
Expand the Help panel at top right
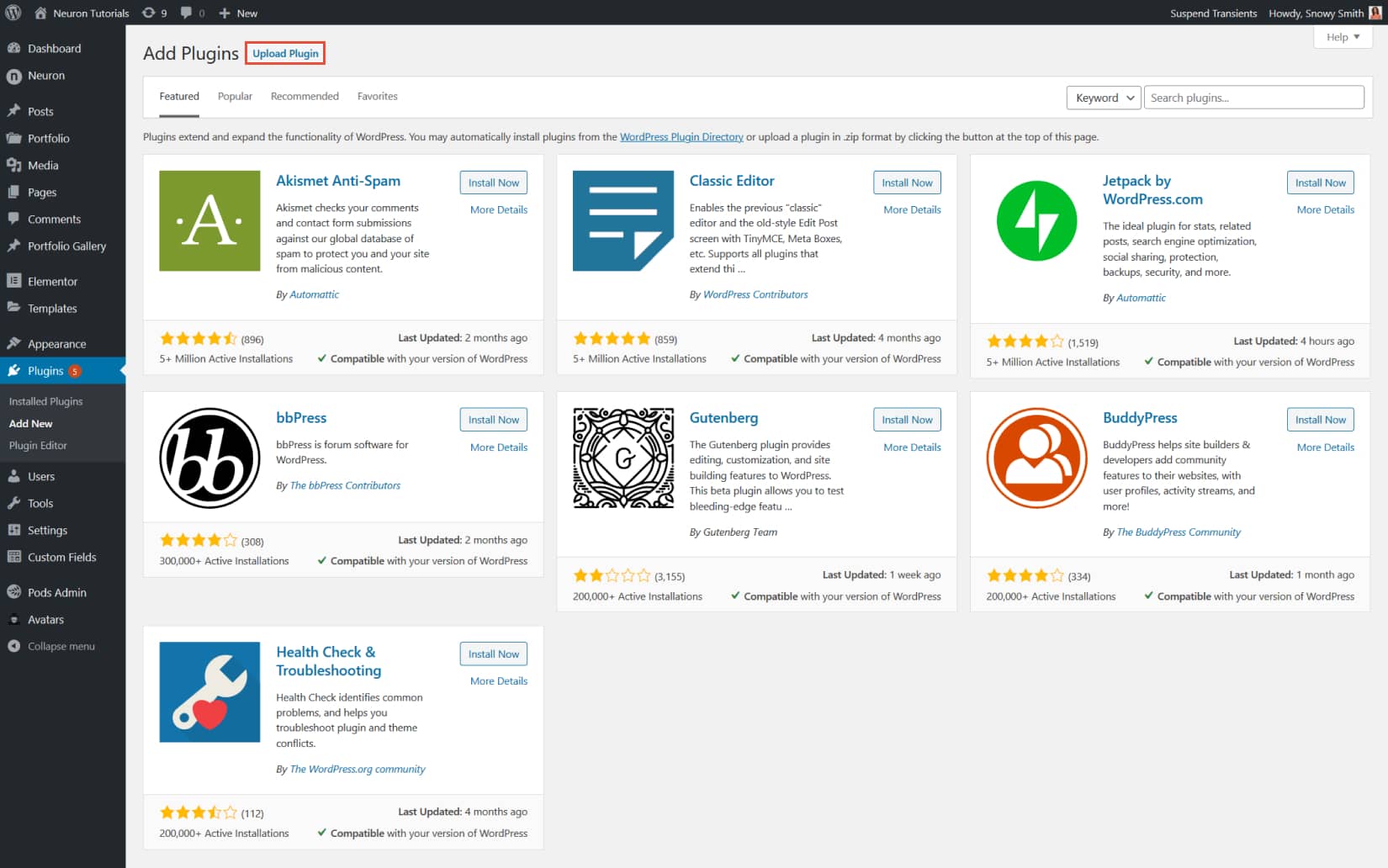1342,37
